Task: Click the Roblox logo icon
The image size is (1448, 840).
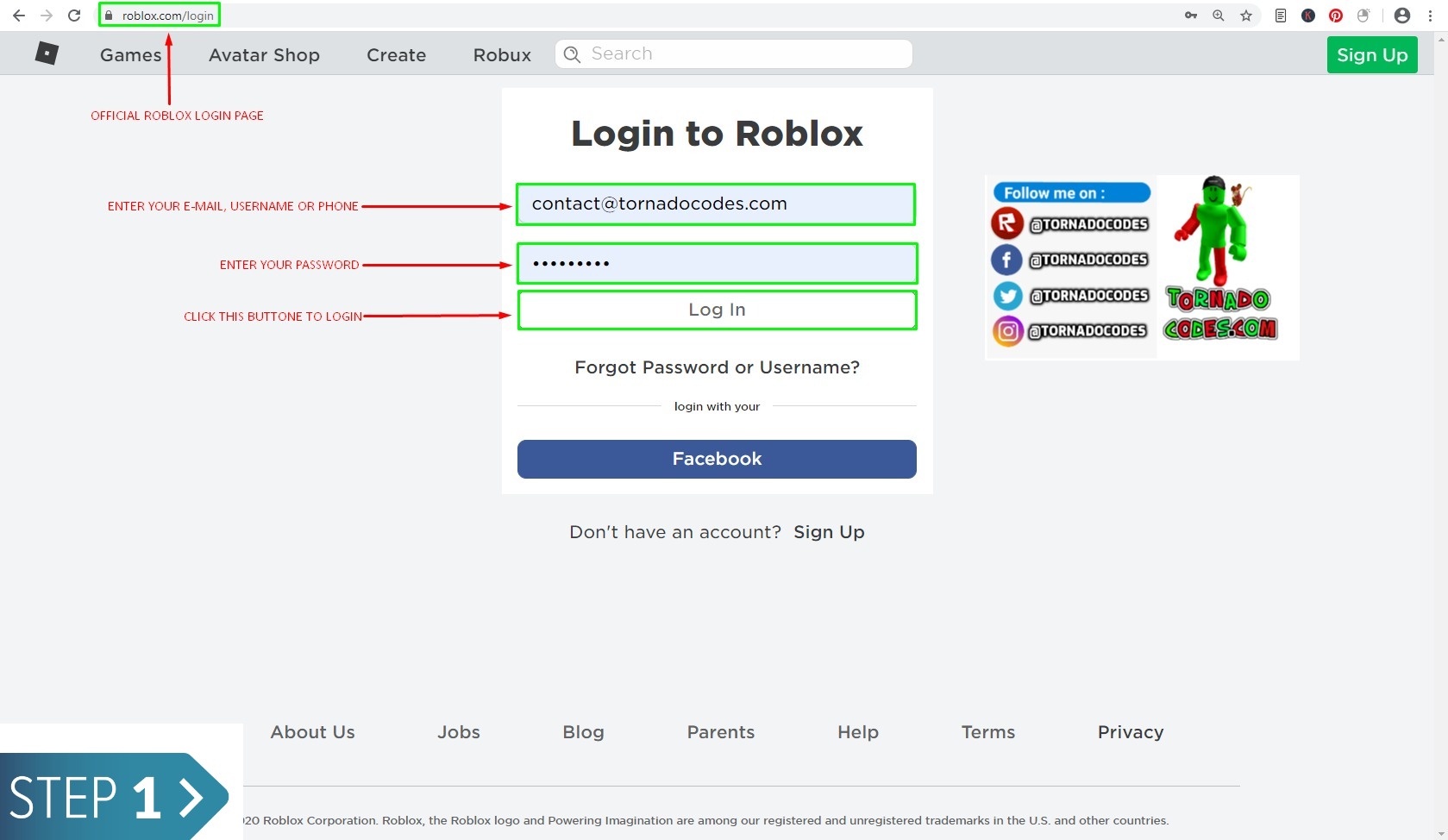Action: click(47, 53)
